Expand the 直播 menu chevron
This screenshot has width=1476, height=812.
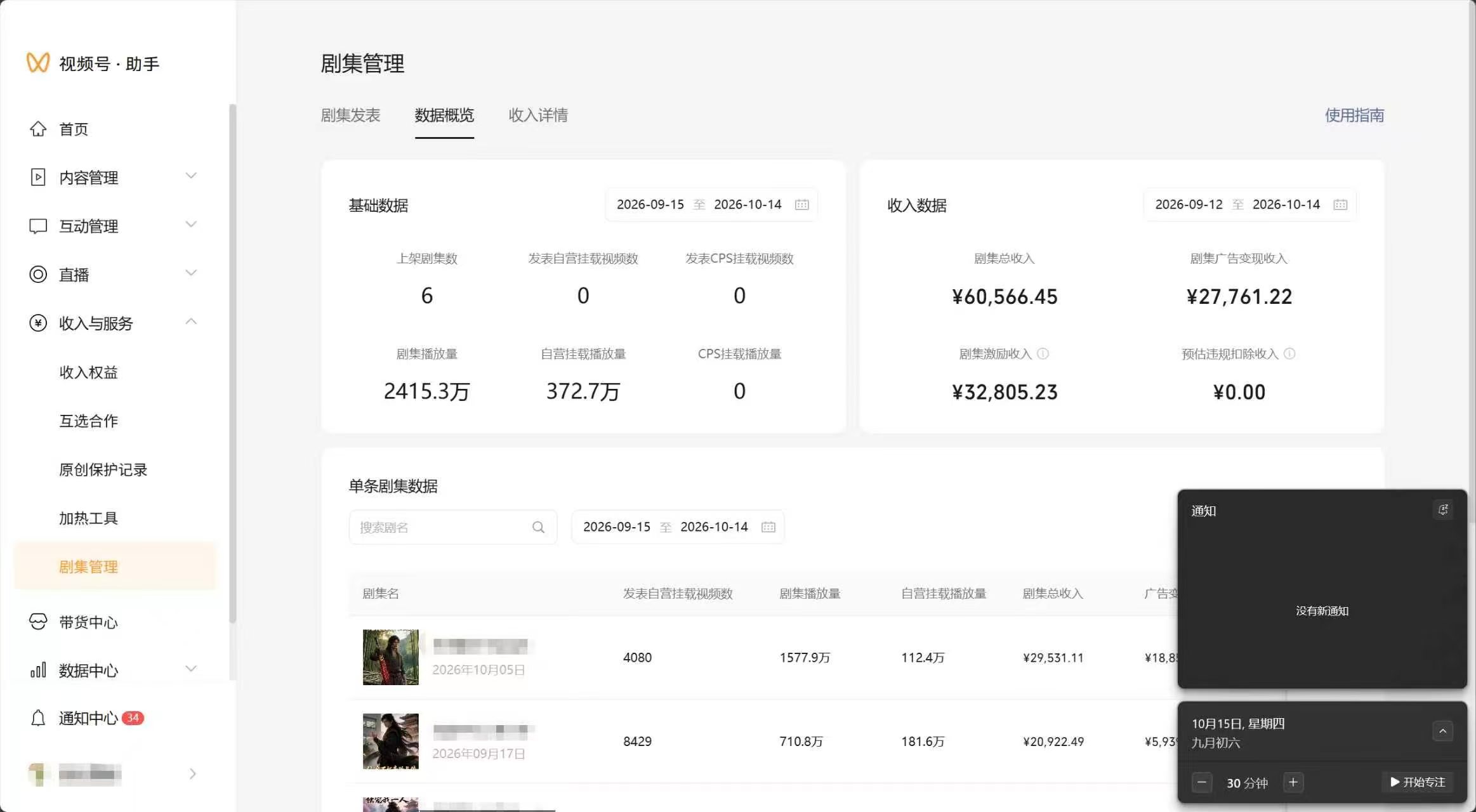191,273
